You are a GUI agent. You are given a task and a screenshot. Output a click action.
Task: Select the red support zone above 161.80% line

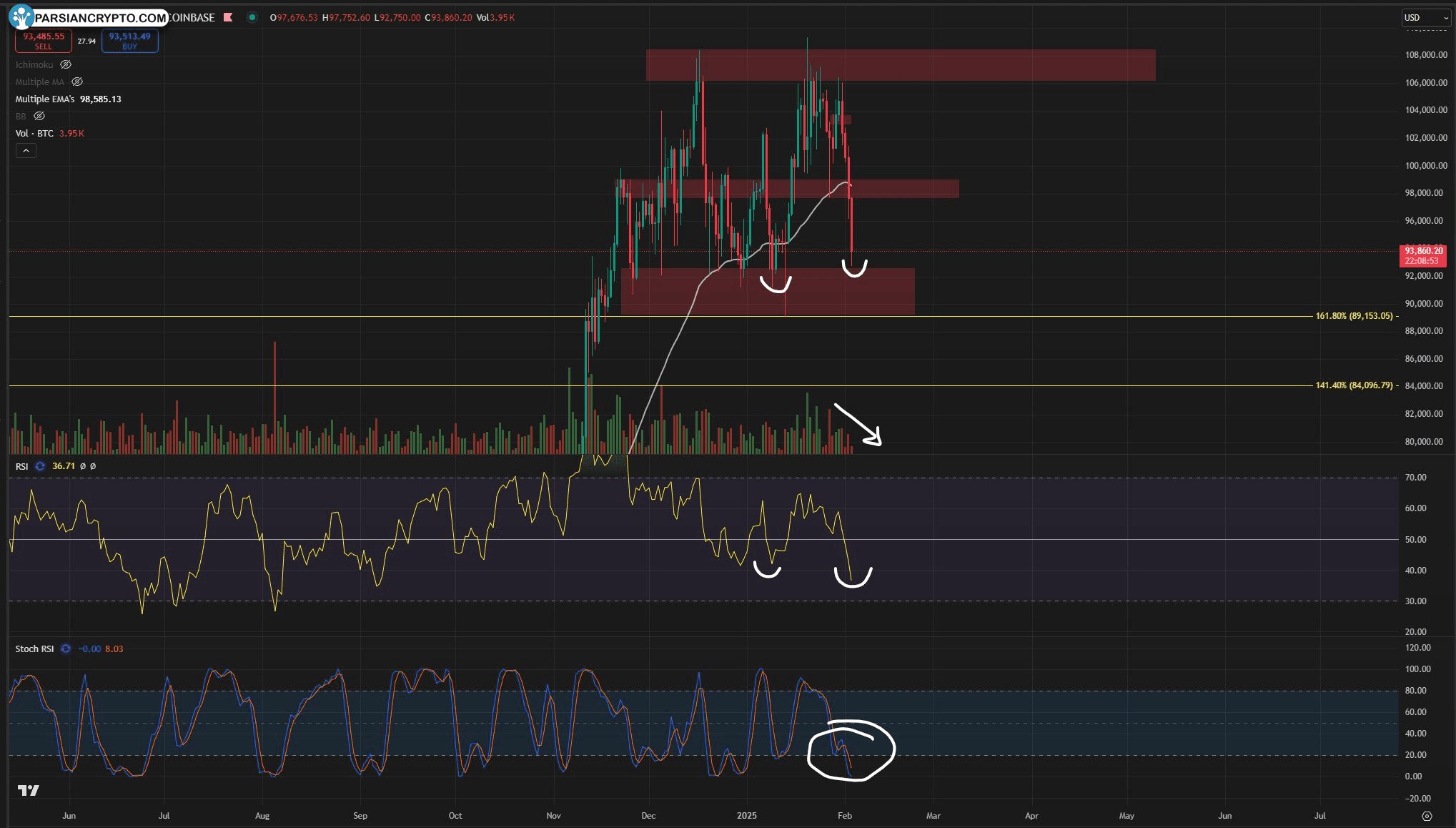click(768, 292)
